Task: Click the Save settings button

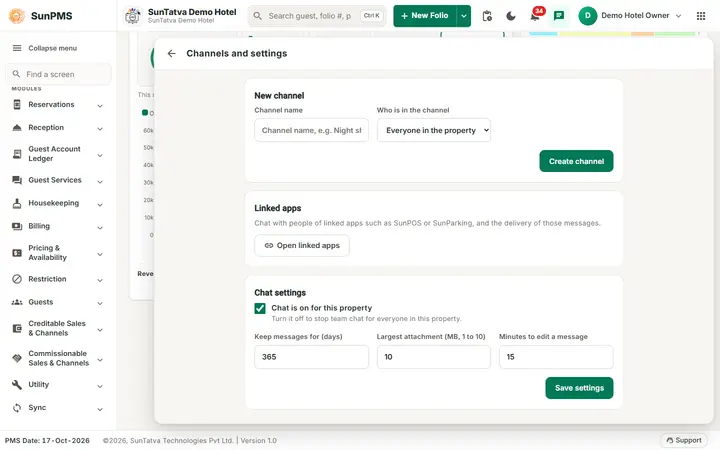Action: [x=579, y=388]
